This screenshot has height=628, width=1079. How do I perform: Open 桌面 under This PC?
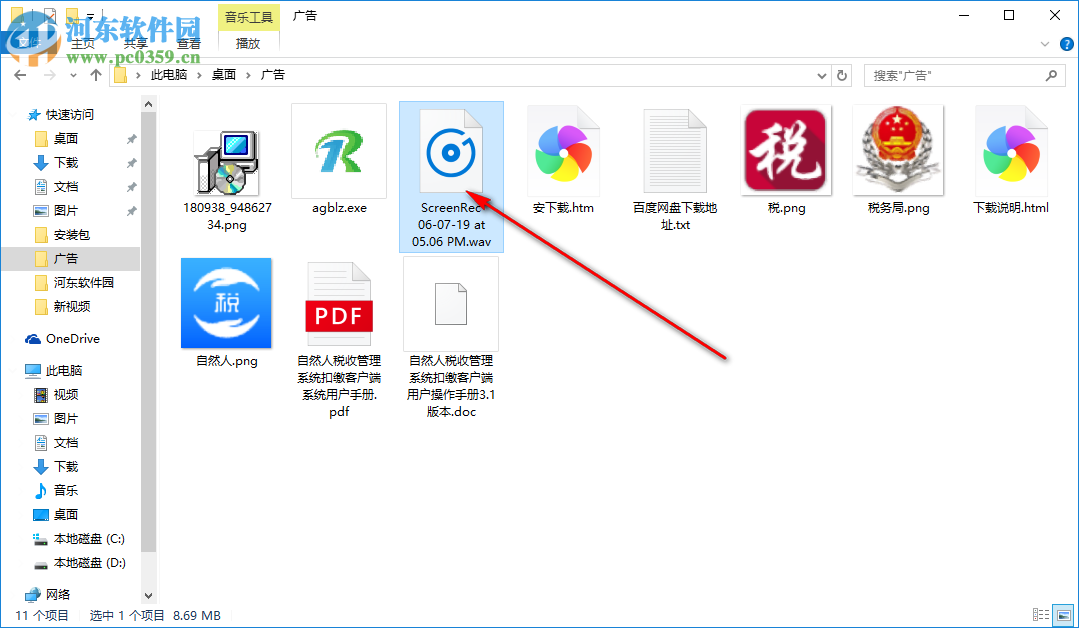coord(65,515)
